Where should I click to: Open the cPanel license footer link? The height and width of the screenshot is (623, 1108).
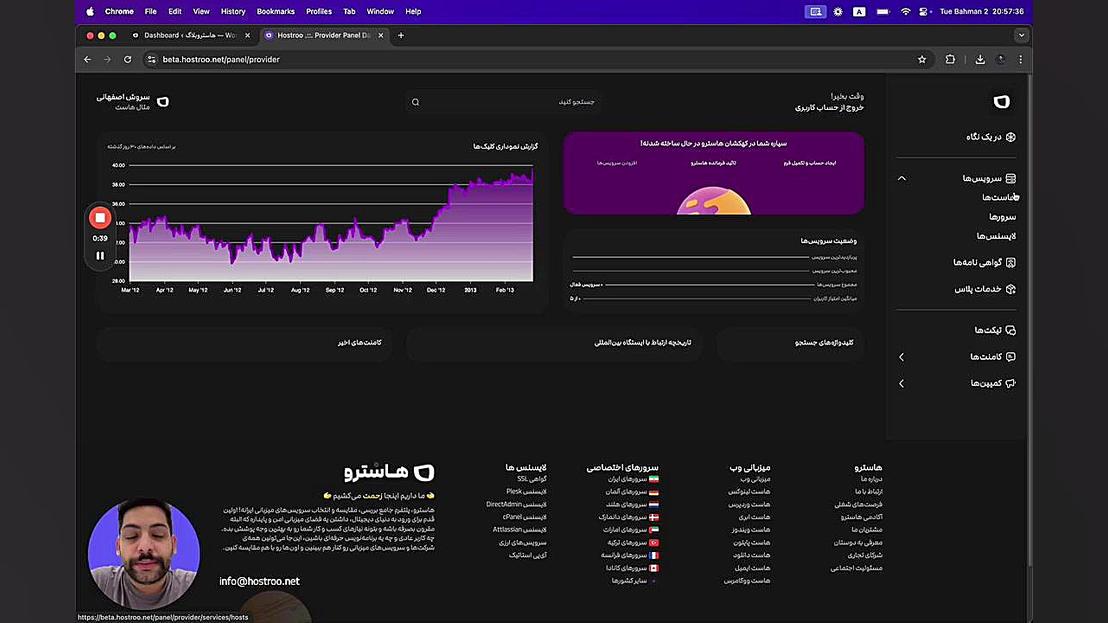pos(524,517)
